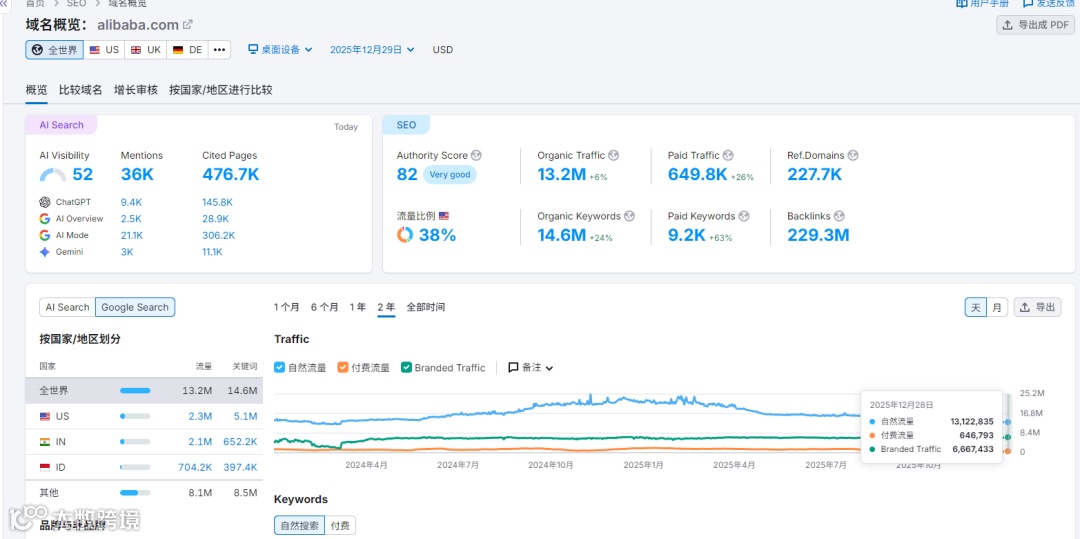Click the ID flag in country table
Screen dimensions: 1080x539
tap(45, 467)
